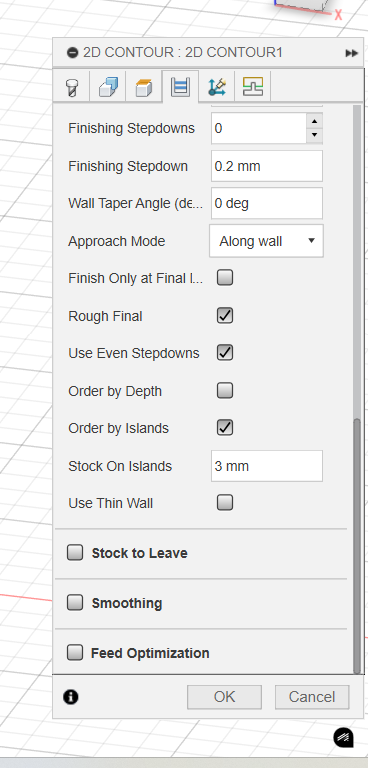Open the Approach Mode dropdown

click(x=266, y=241)
